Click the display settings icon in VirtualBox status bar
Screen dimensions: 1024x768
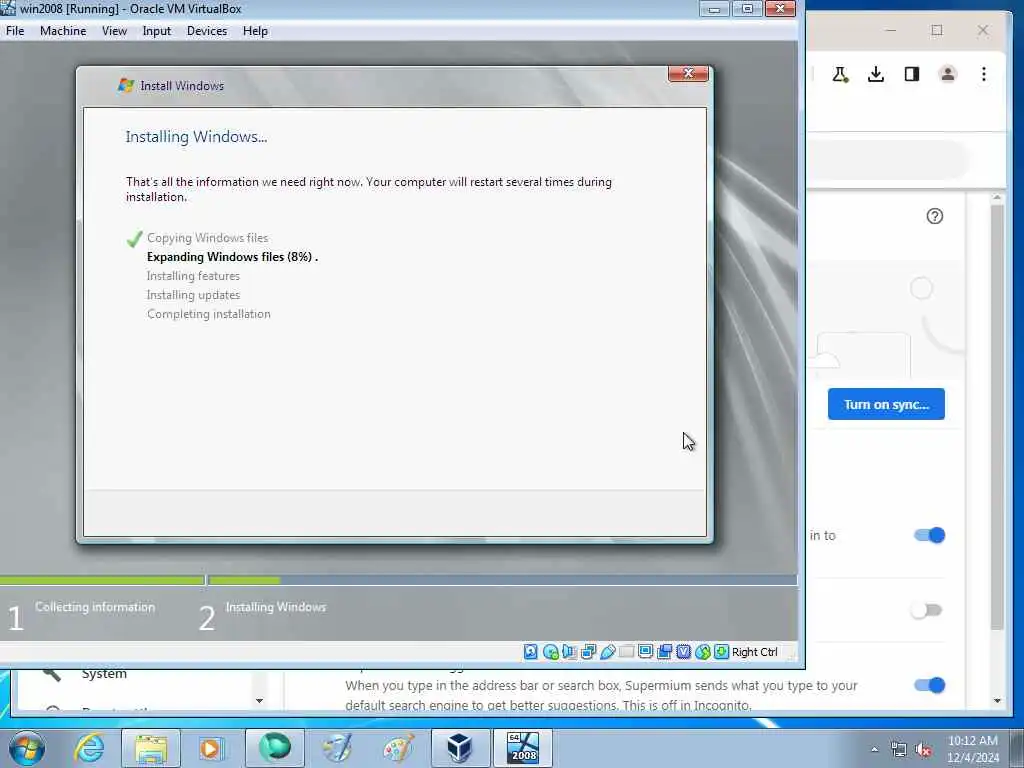(645, 652)
